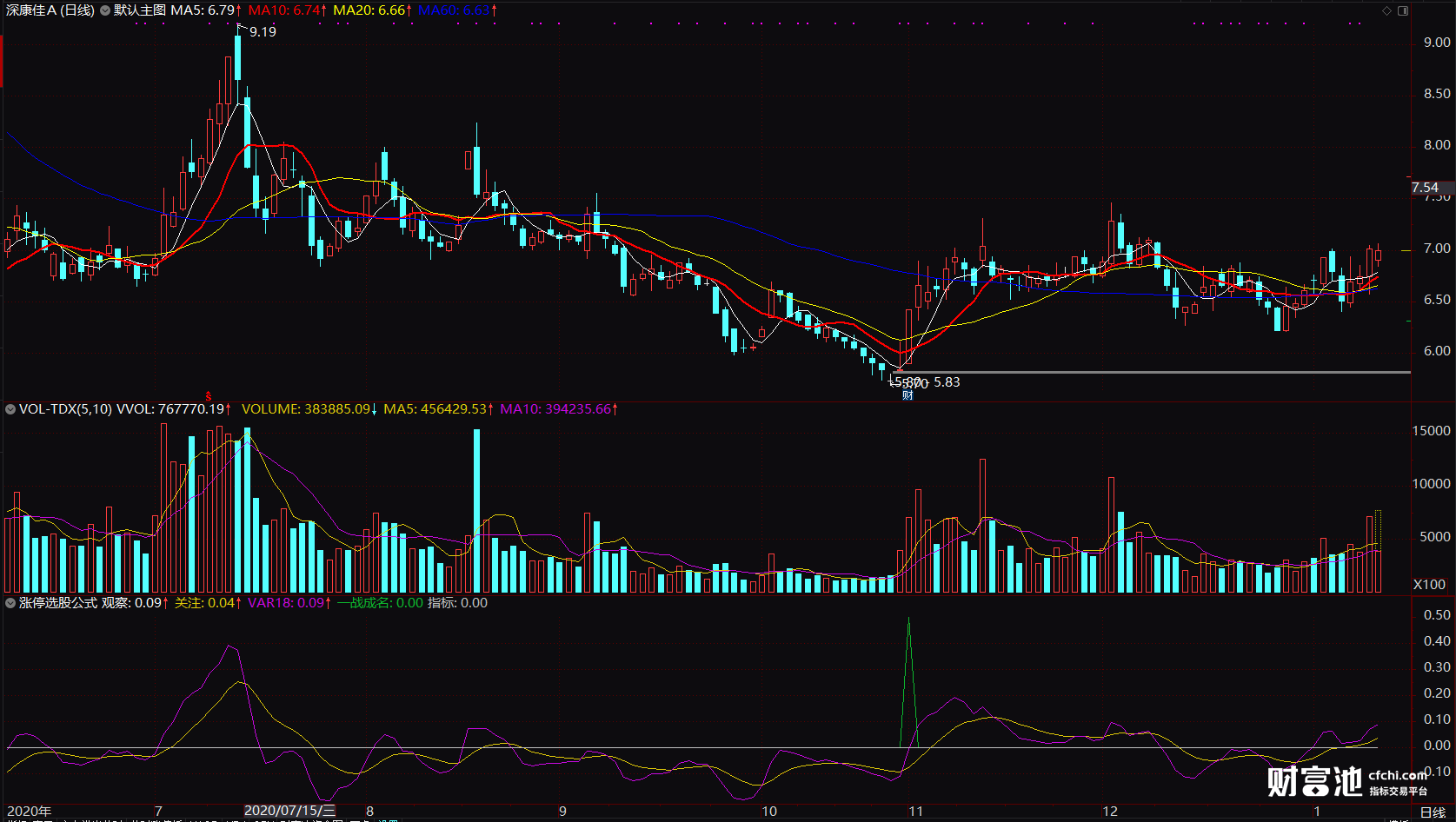Click the 财 marker icon below the 5.83 low
1456x822 pixels.
click(908, 395)
